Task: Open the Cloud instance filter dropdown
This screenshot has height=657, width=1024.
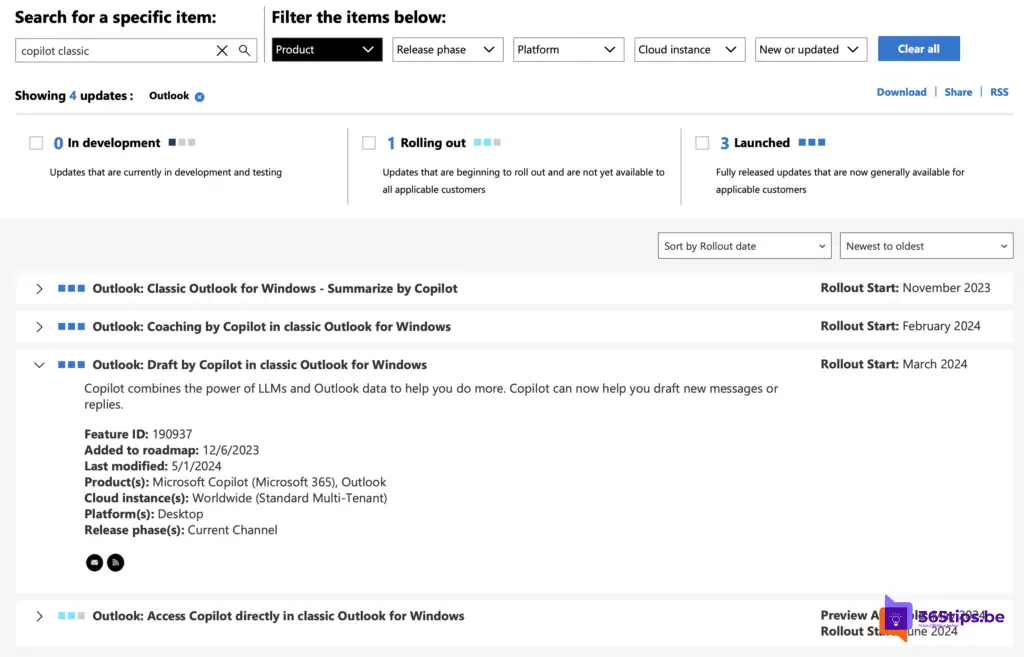Action: [x=689, y=50]
